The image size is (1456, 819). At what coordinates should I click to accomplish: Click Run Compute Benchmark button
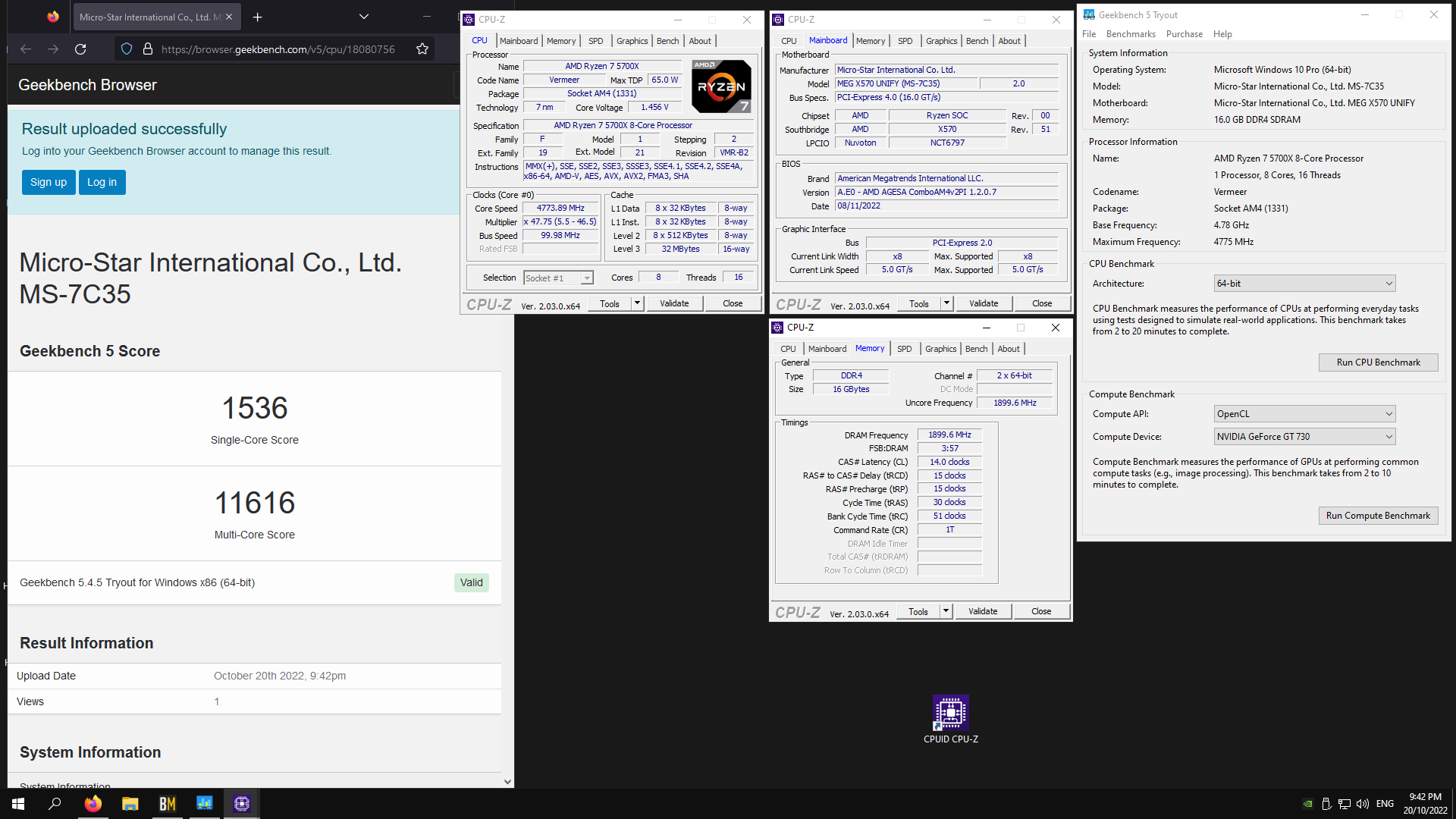click(x=1378, y=516)
